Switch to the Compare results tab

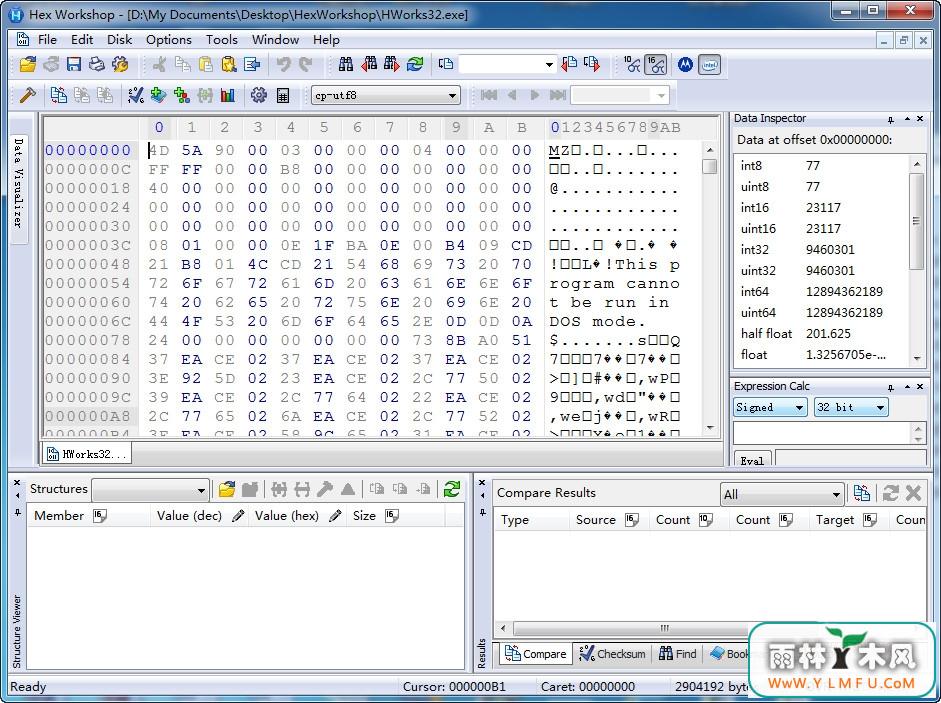(x=535, y=654)
